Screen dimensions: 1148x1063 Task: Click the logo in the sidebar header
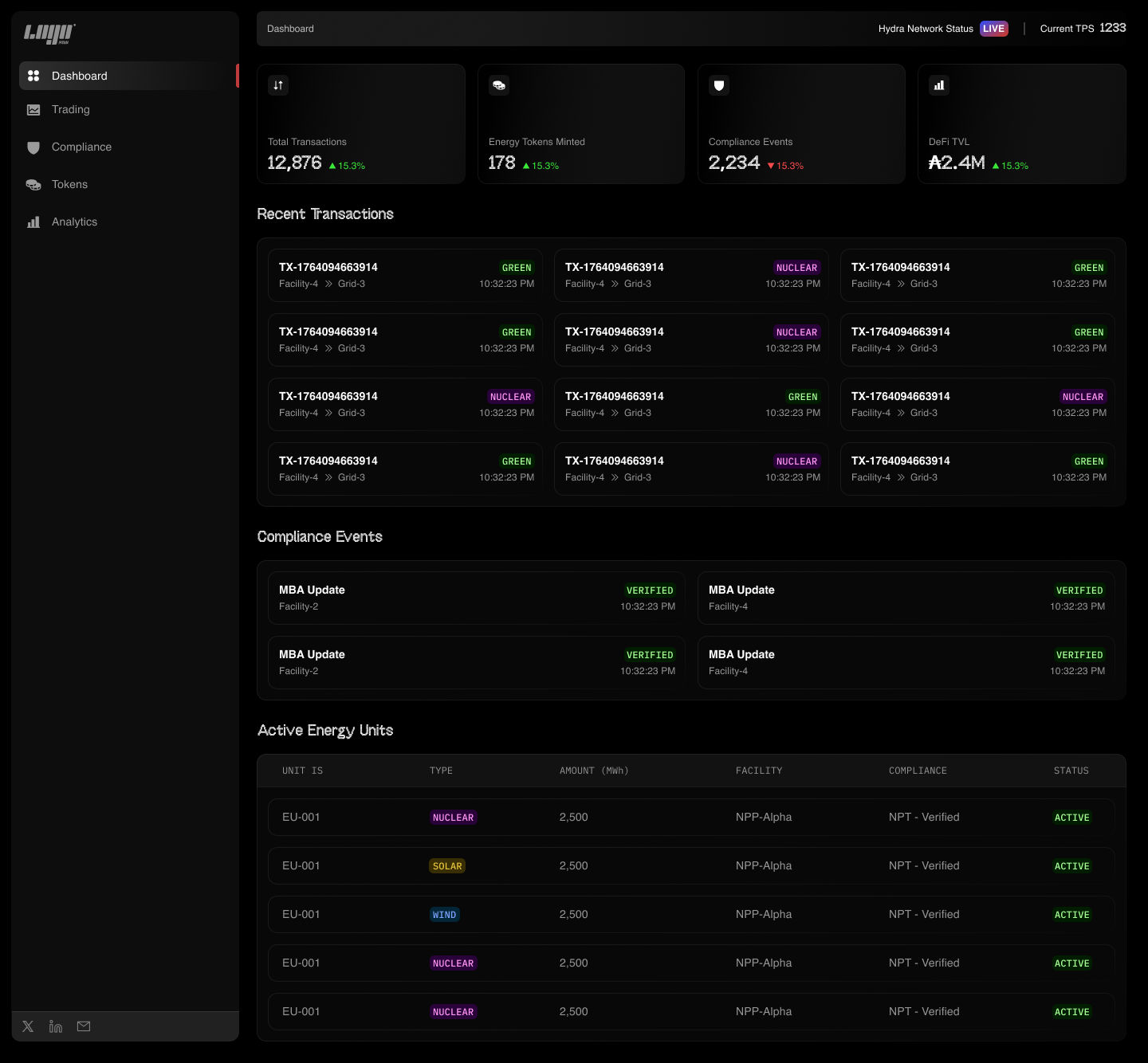[x=49, y=33]
